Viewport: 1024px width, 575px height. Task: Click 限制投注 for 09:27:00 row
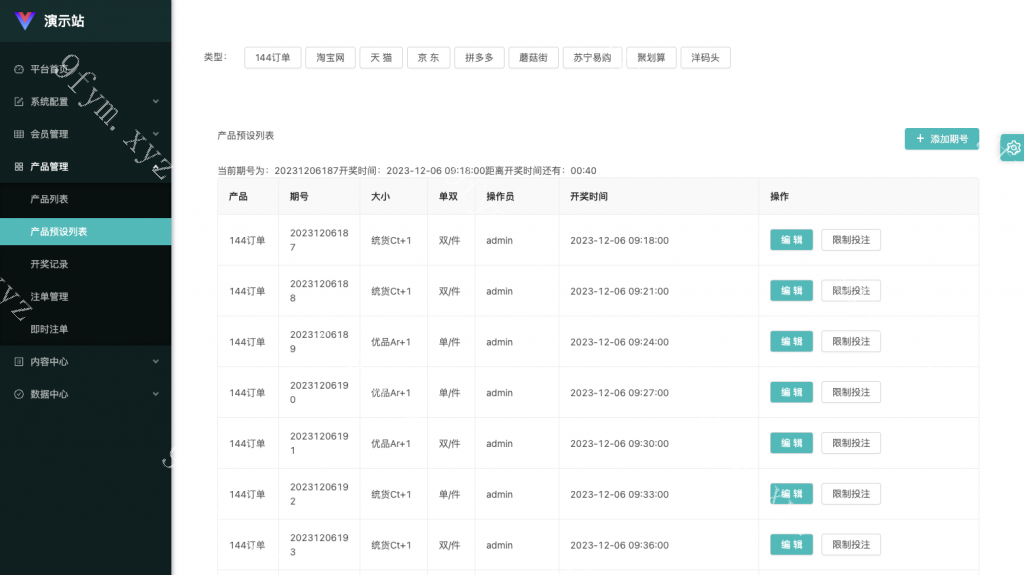pyautogui.click(x=851, y=392)
